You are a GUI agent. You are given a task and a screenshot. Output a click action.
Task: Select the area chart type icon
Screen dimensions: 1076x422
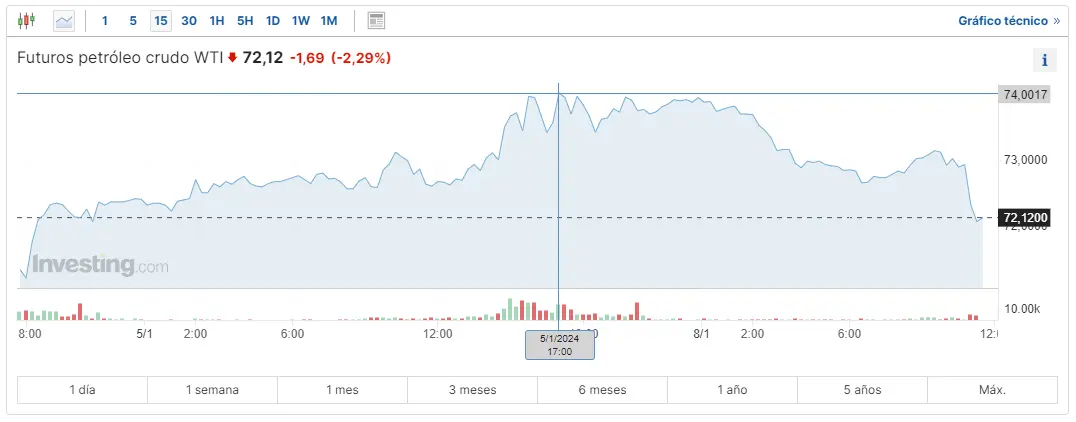tap(64, 20)
